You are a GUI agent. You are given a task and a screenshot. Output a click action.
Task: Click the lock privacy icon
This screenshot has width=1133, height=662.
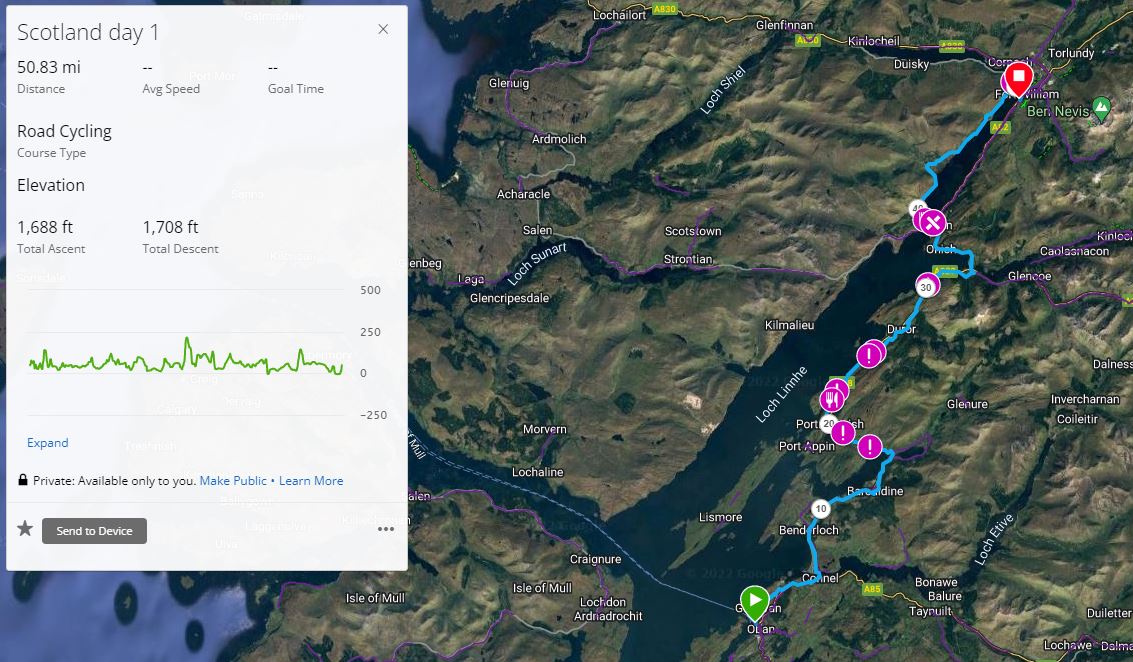(23, 480)
